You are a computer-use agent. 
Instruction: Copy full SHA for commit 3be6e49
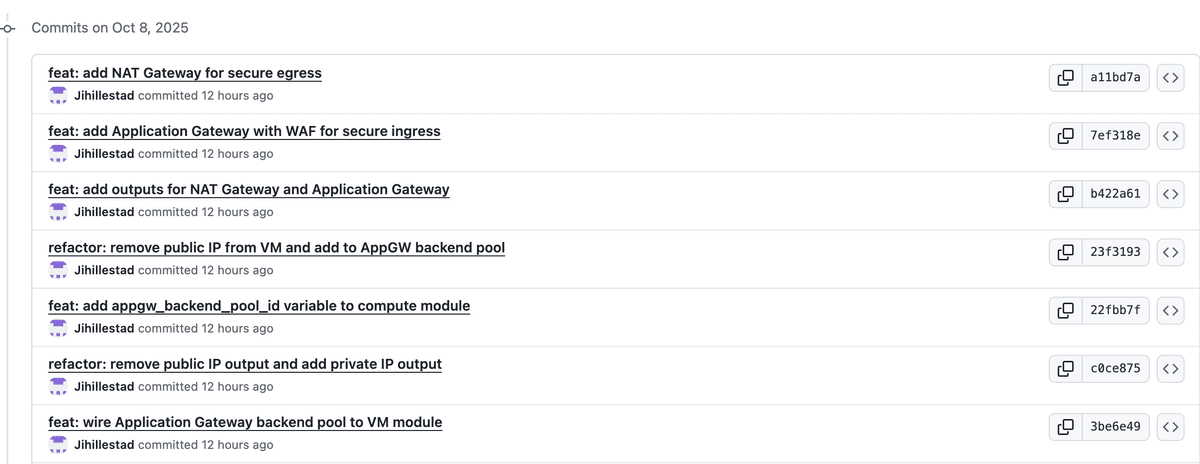point(1066,426)
